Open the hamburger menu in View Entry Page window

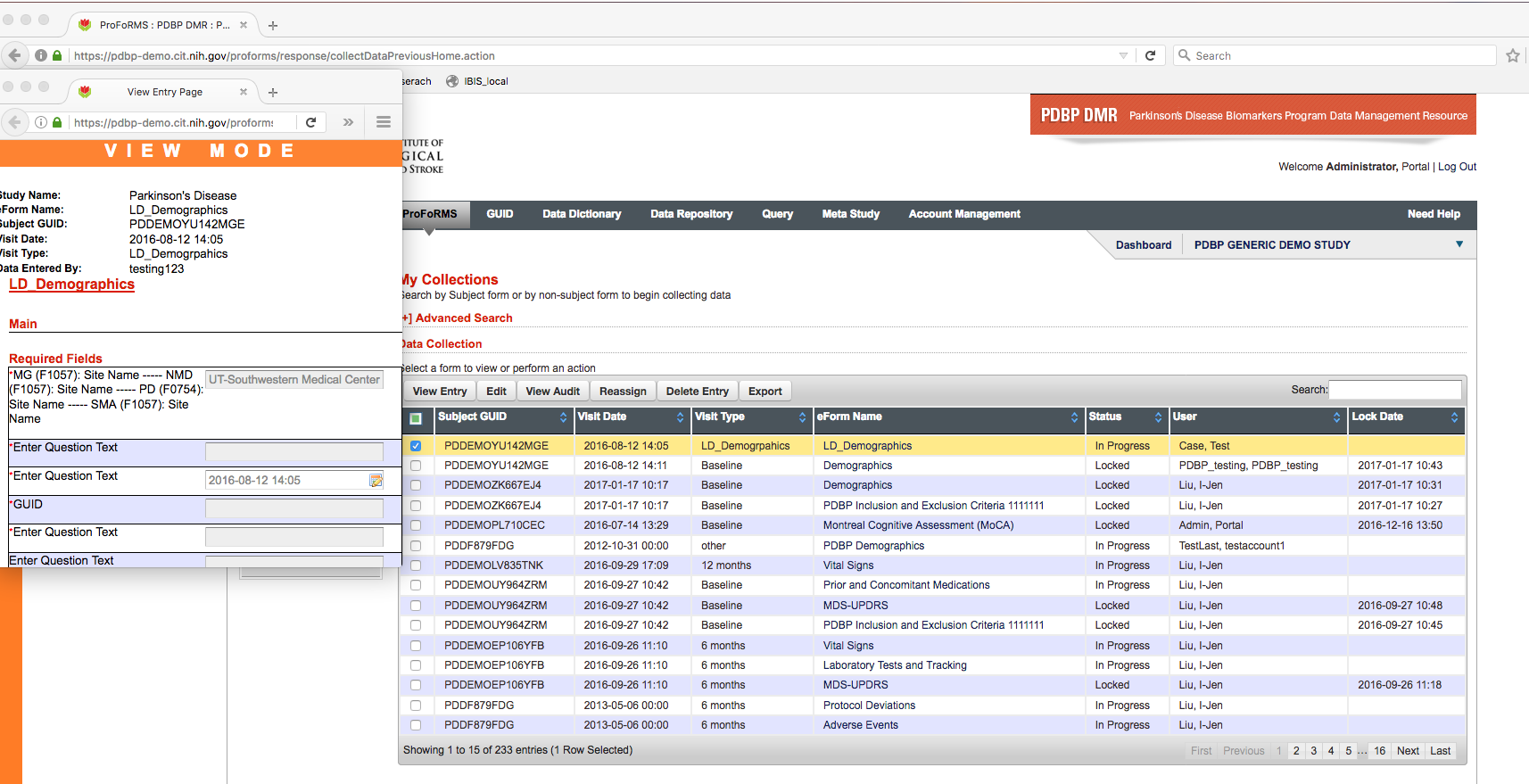coord(384,122)
